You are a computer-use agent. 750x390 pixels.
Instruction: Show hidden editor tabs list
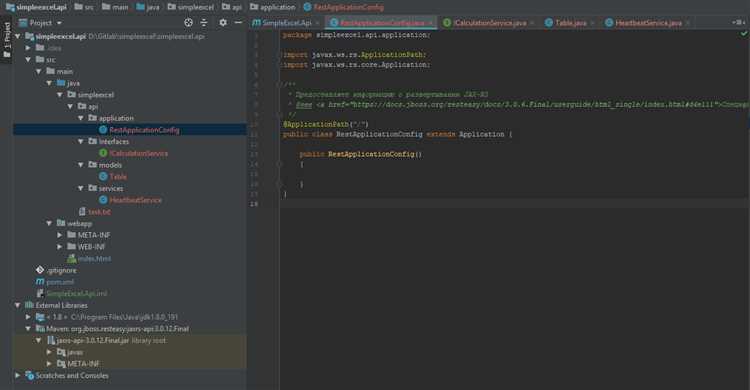[739, 22]
